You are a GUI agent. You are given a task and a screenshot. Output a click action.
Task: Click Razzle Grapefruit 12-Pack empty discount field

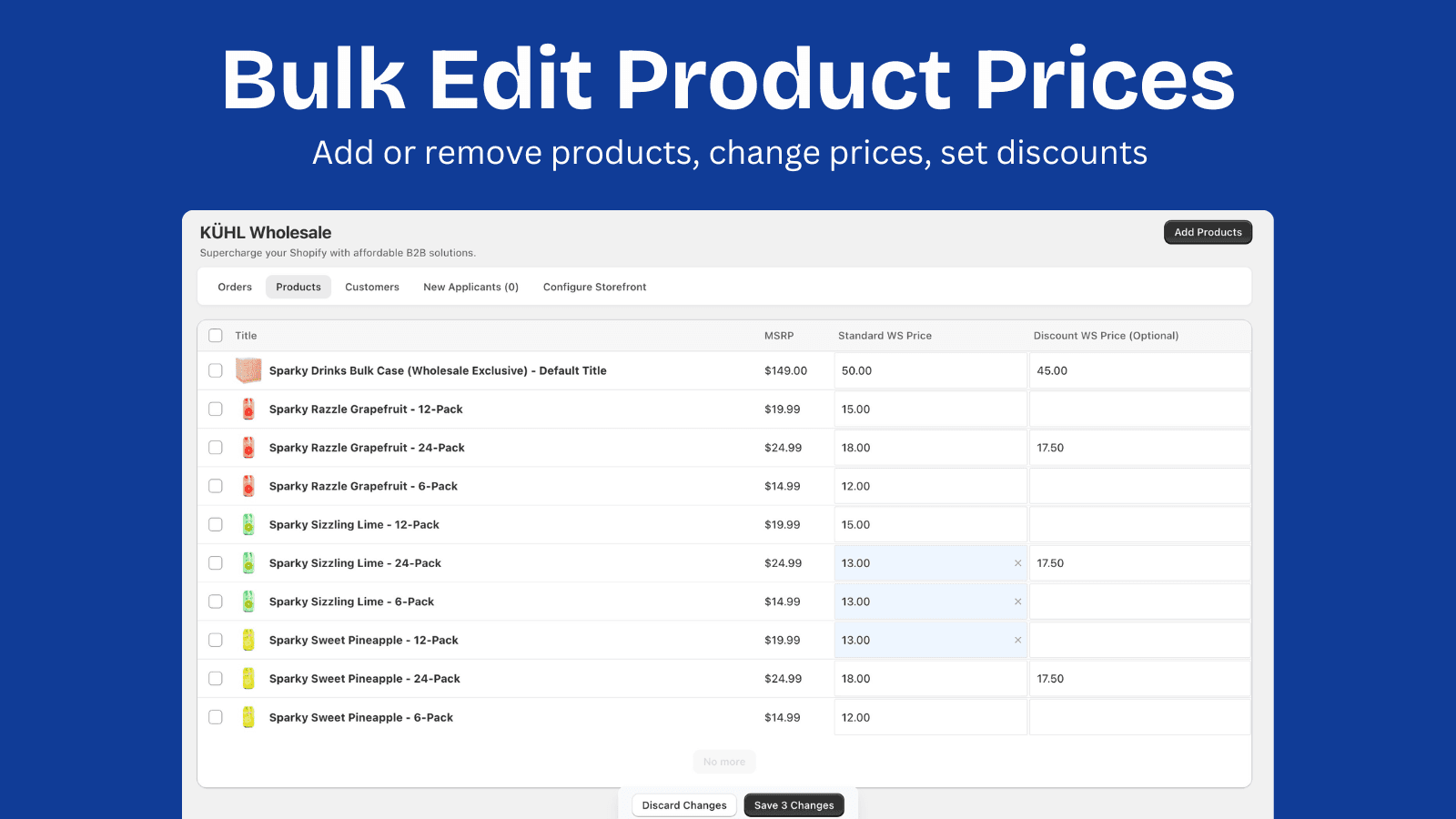tap(1139, 409)
